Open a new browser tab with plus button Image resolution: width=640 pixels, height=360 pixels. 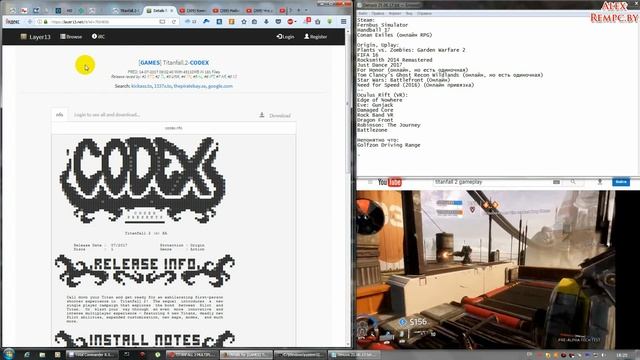click(x=299, y=10)
